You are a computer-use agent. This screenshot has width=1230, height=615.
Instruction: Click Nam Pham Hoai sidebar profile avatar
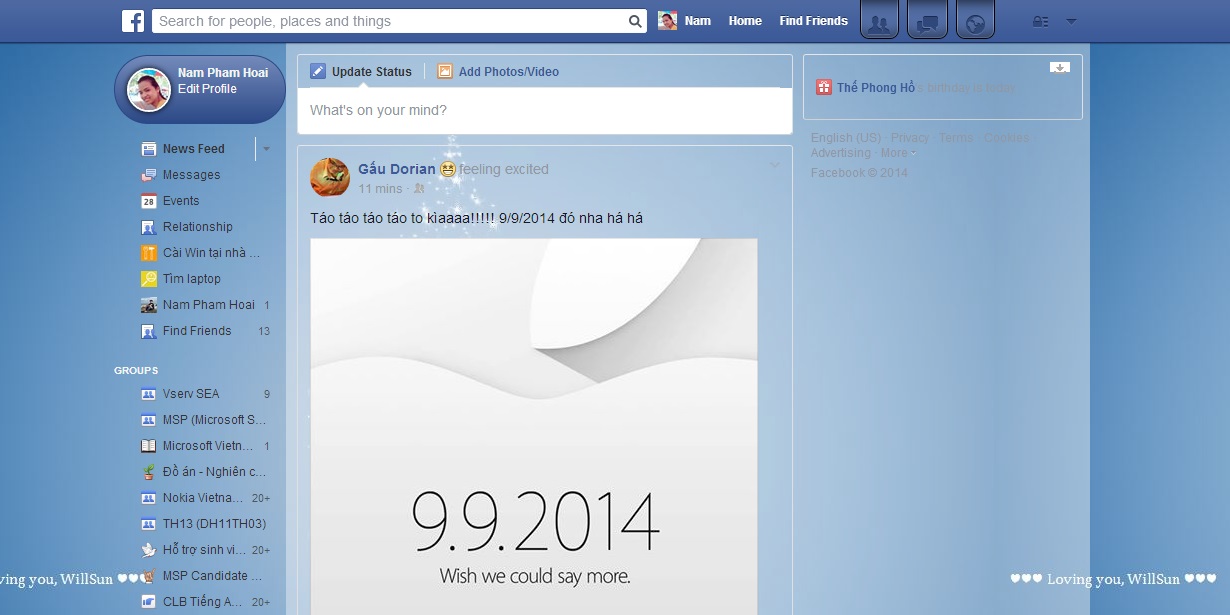pos(148,90)
